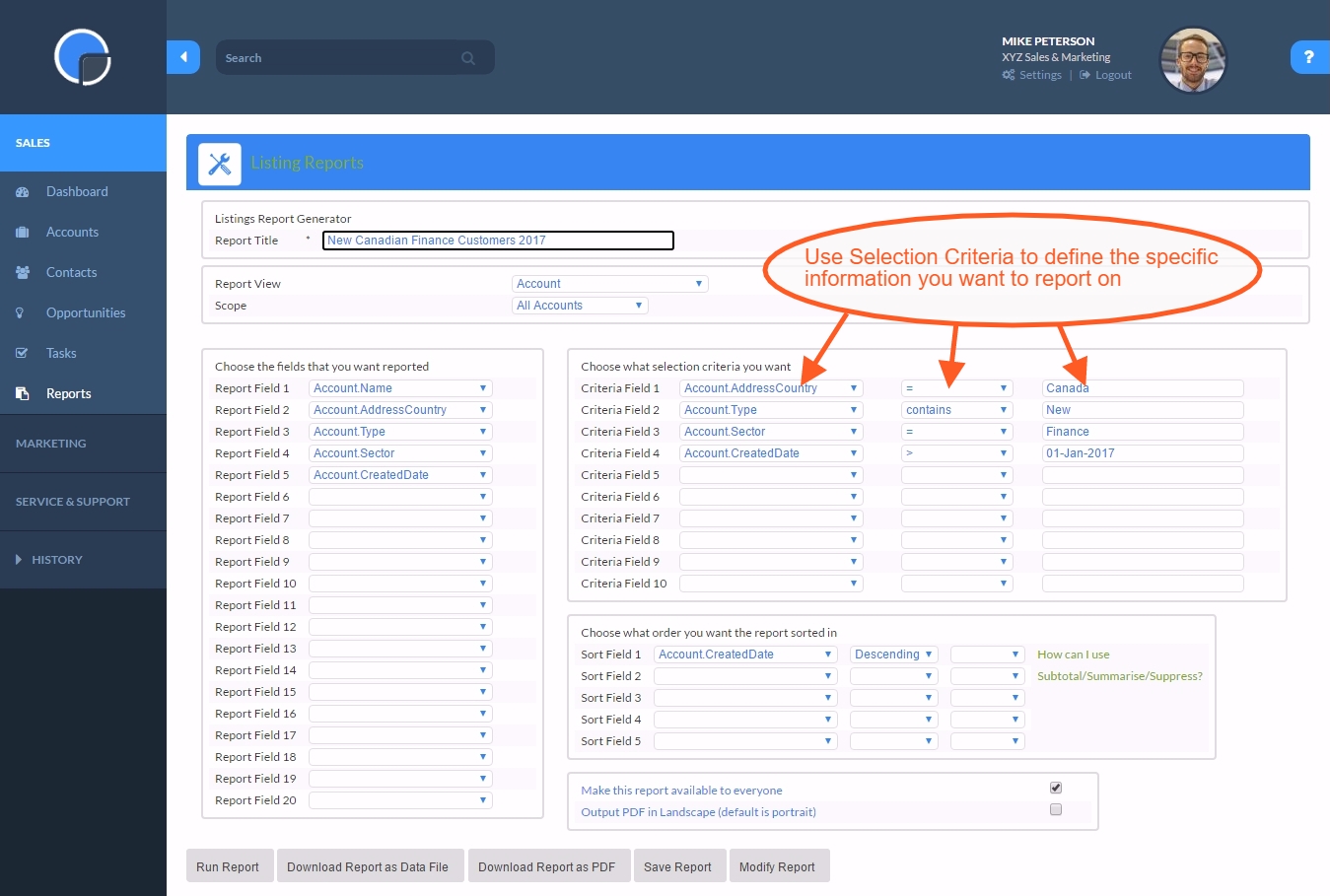
Task: Toggle 'Make this report available to everyone' checkbox
Action: tap(1056, 788)
